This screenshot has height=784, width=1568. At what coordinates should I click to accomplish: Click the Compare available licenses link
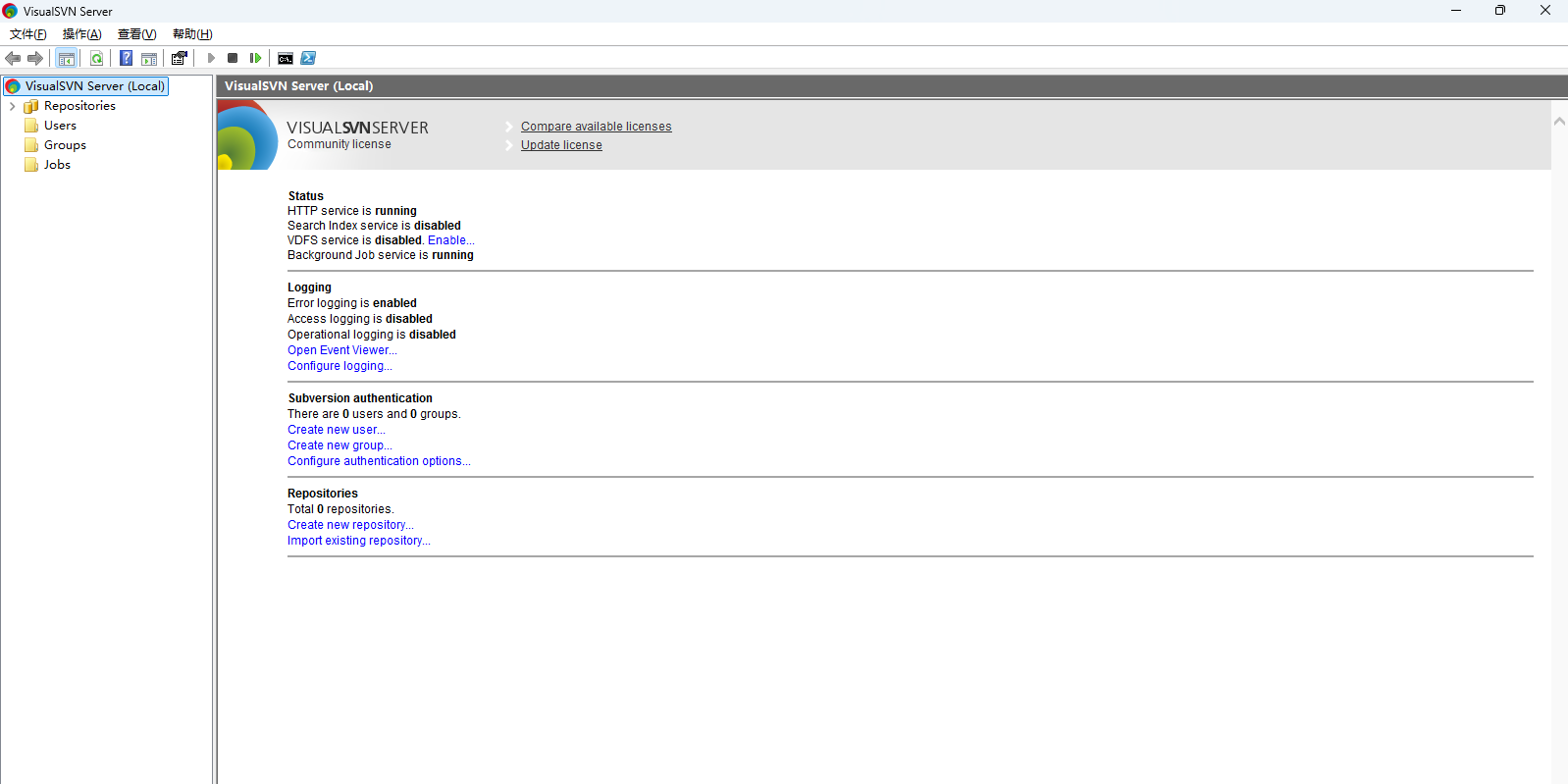[597, 127]
